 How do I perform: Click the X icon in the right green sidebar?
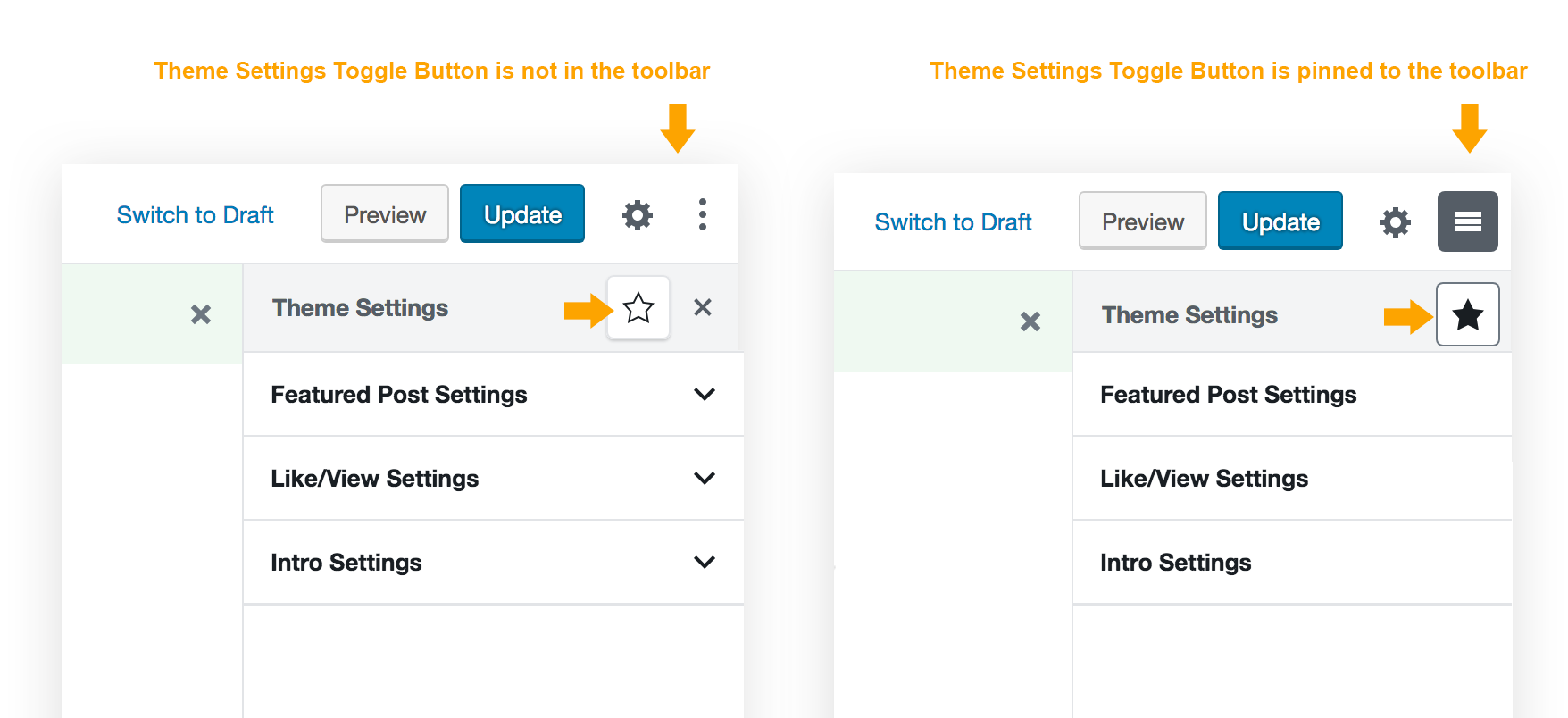tap(1030, 321)
